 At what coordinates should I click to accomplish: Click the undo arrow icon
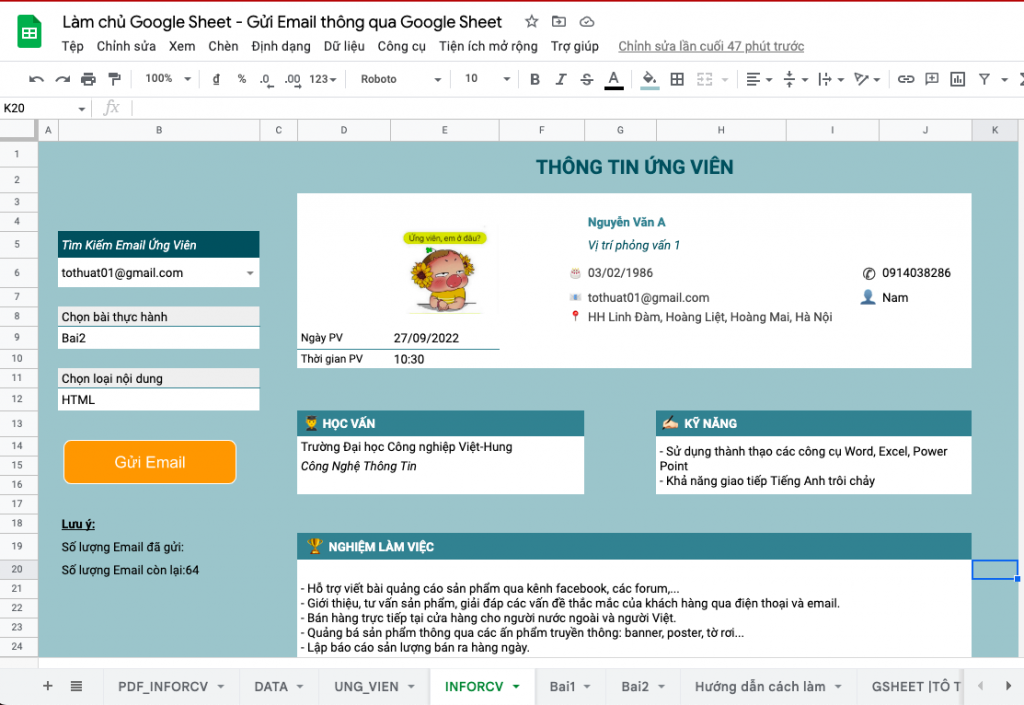[36, 79]
